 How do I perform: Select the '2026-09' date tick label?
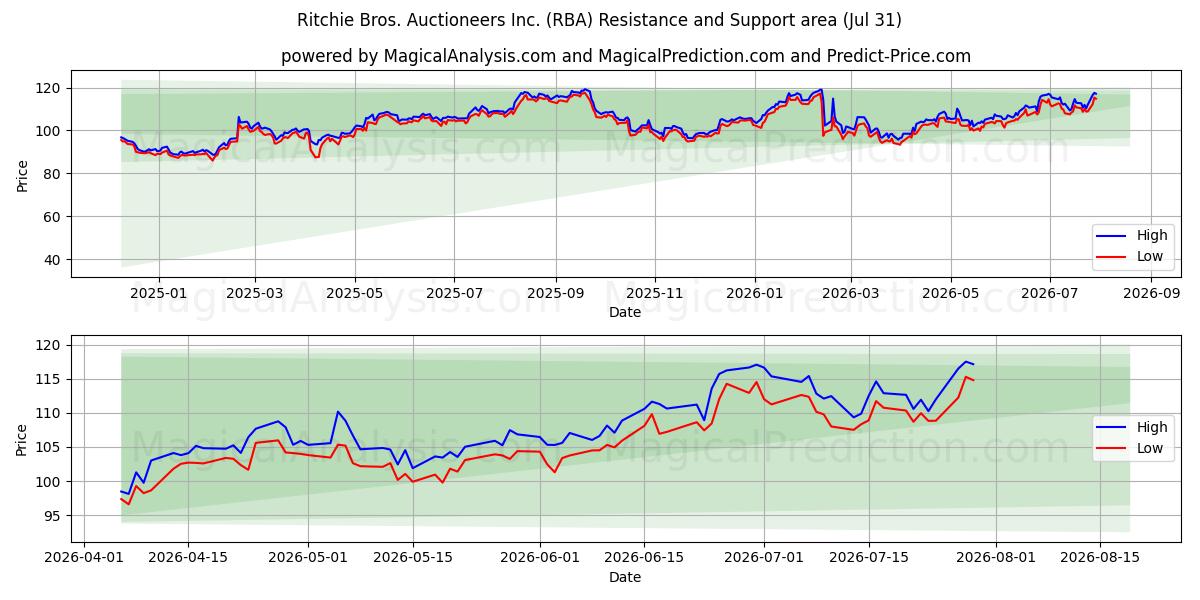click(x=1151, y=293)
